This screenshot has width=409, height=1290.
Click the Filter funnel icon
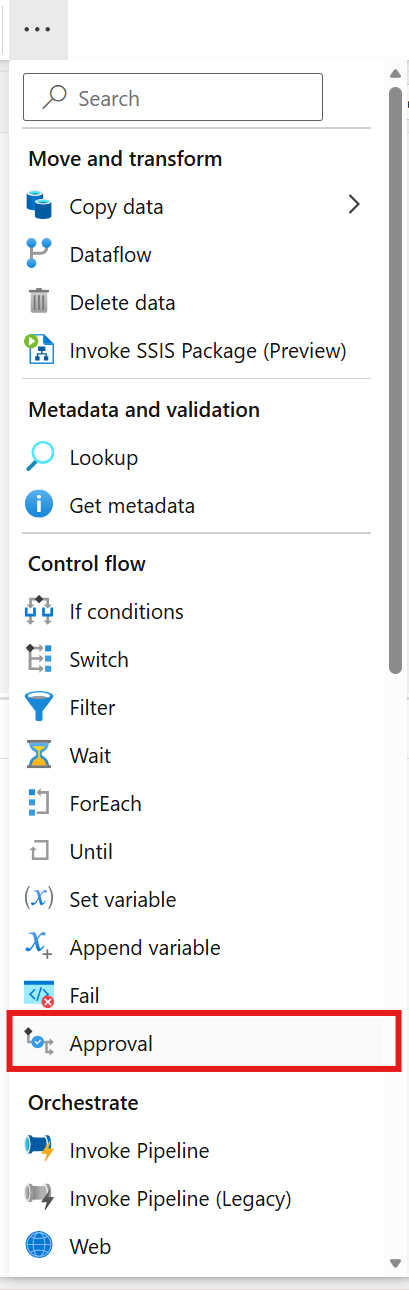[x=39, y=708]
